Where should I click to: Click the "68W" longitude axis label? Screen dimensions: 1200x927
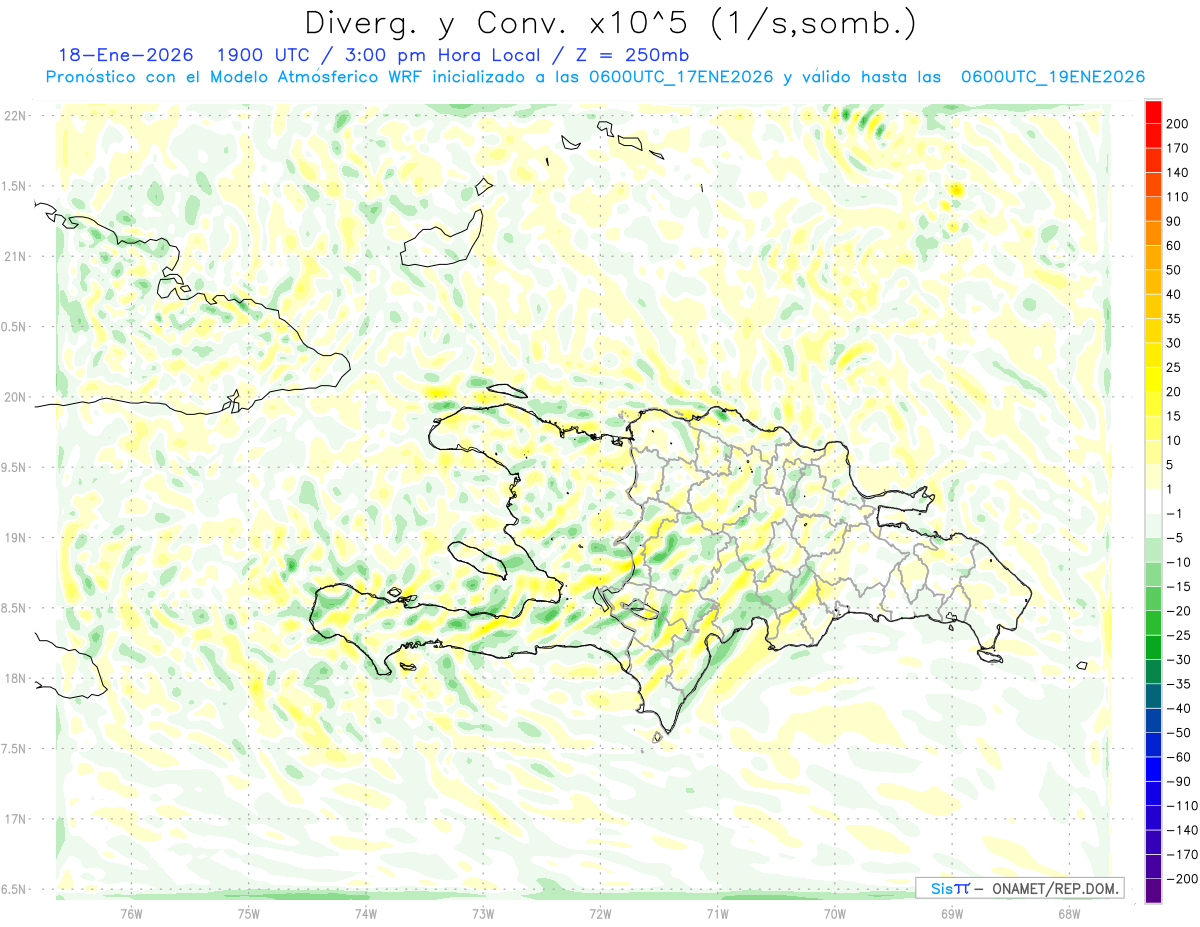tap(1069, 912)
